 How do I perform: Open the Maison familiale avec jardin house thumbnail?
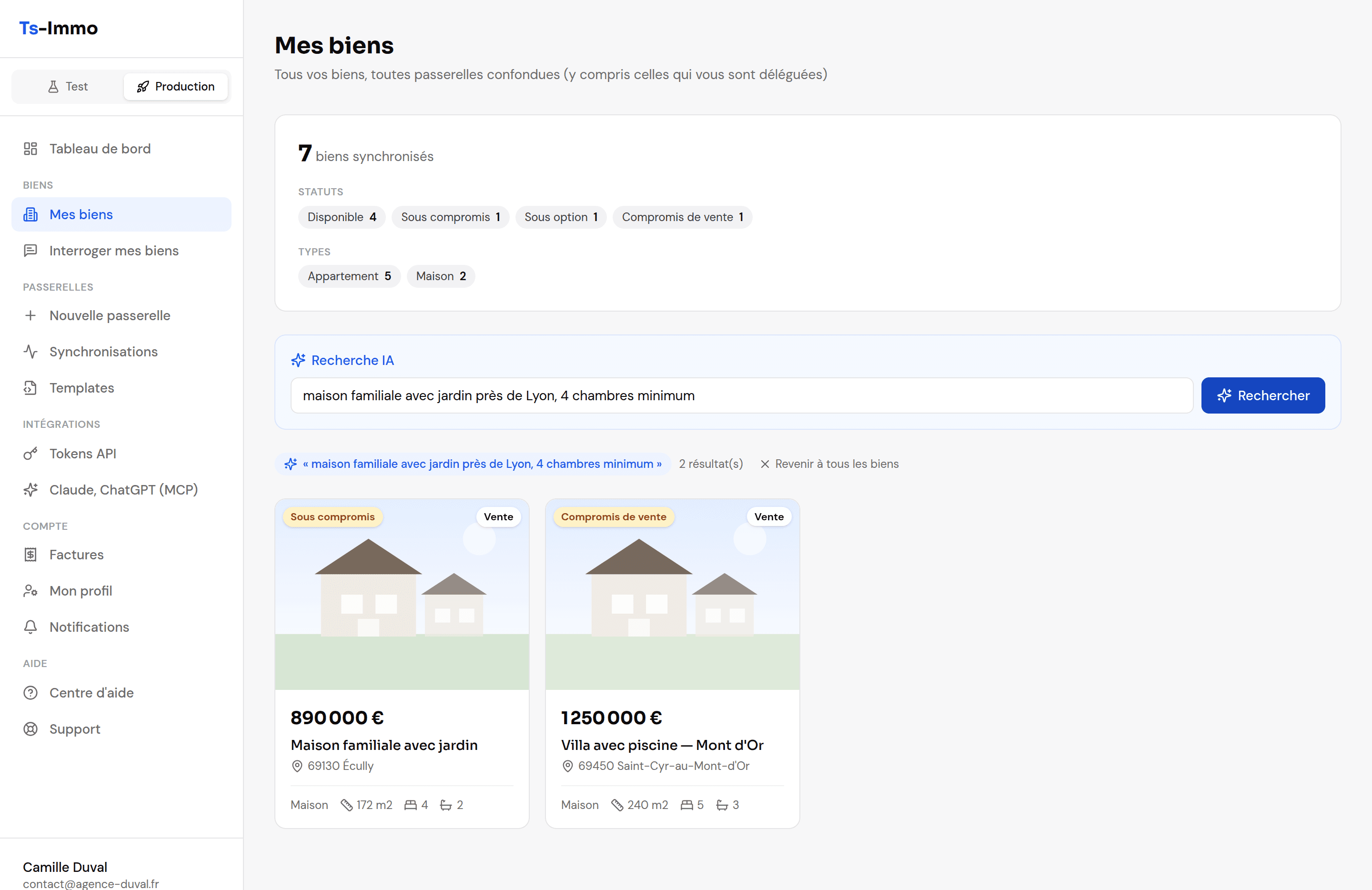click(x=402, y=595)
